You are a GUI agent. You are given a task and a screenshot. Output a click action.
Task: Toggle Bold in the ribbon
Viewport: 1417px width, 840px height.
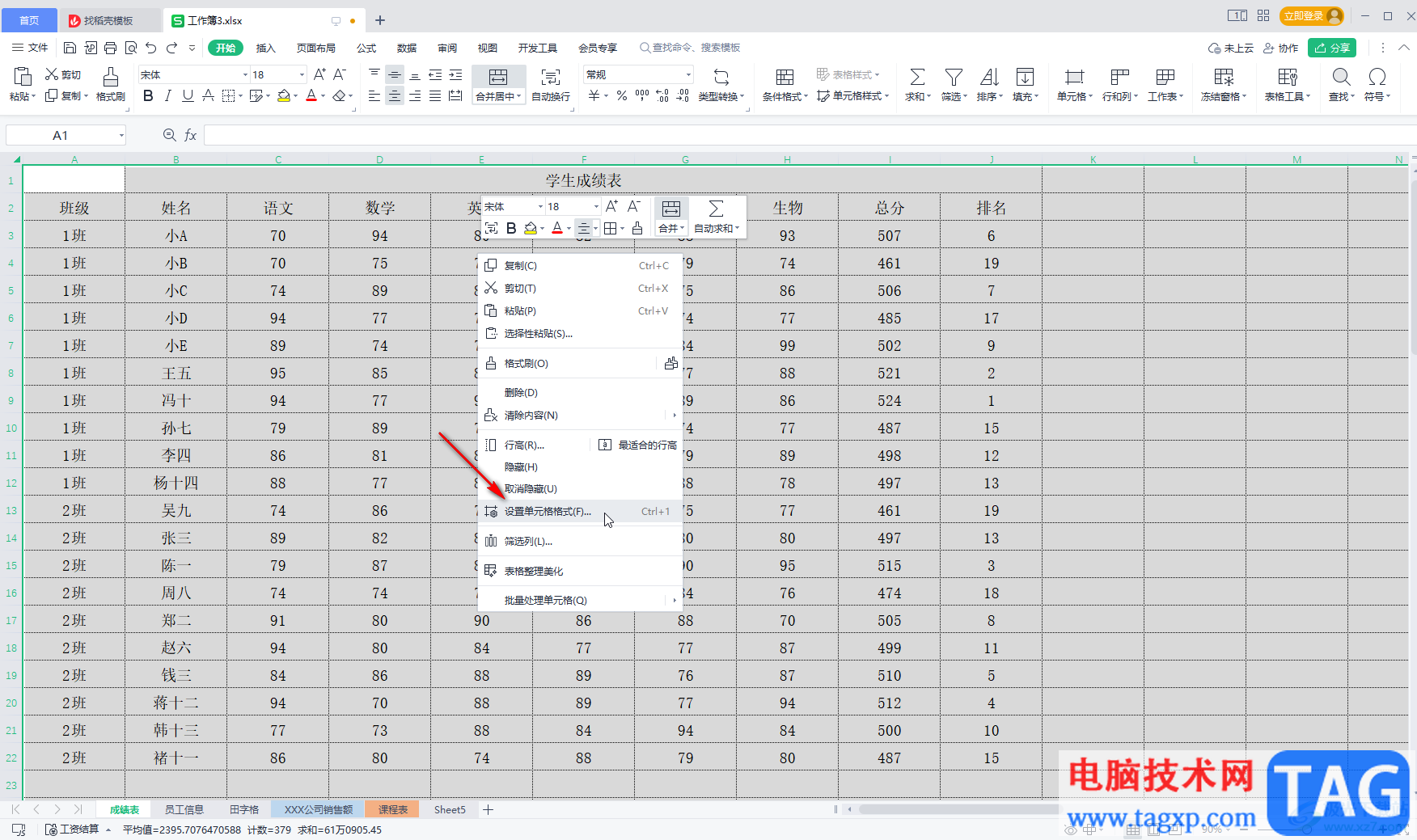148,95
